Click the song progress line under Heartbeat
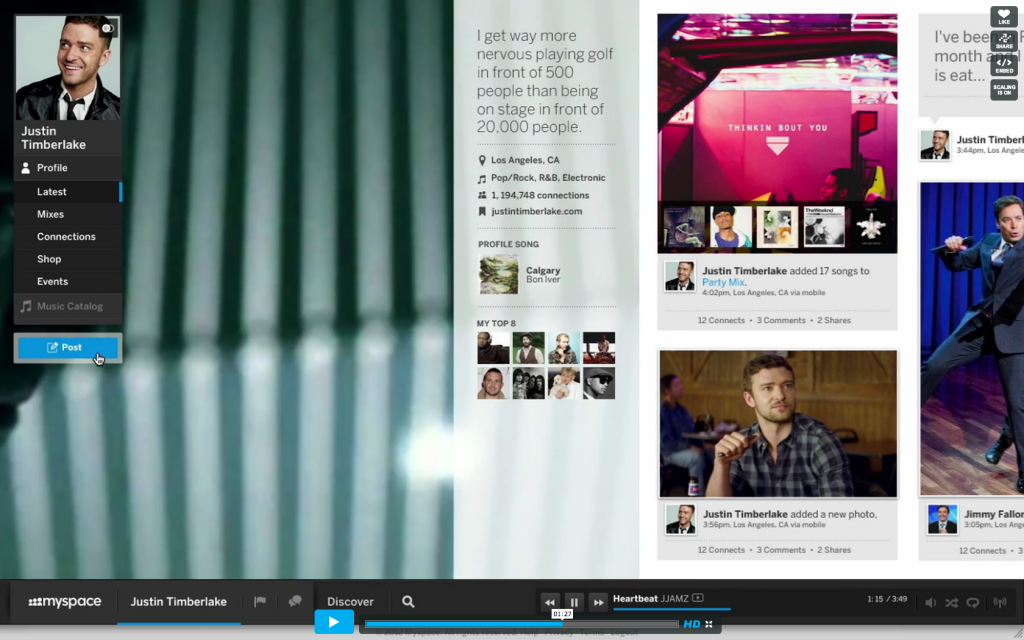The height and width of the screenshot is (640, 1024). (x=672, y=609)
